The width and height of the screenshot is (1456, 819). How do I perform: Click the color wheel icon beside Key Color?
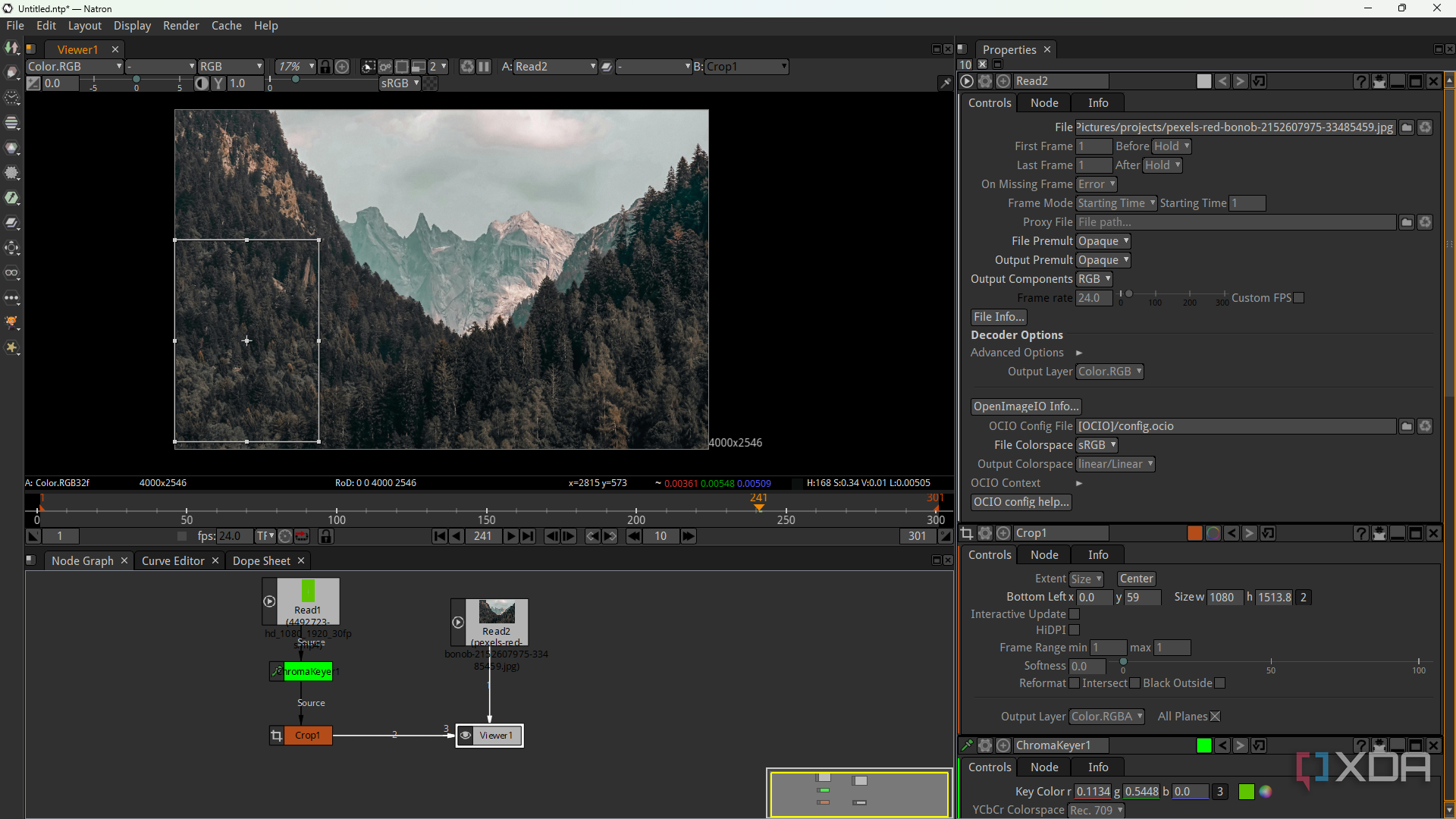tap(1266, 792)
